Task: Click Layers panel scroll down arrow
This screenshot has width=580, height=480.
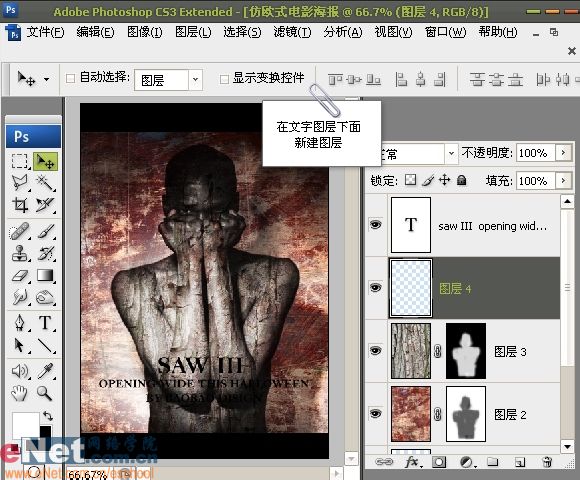Action: point(567,446)
